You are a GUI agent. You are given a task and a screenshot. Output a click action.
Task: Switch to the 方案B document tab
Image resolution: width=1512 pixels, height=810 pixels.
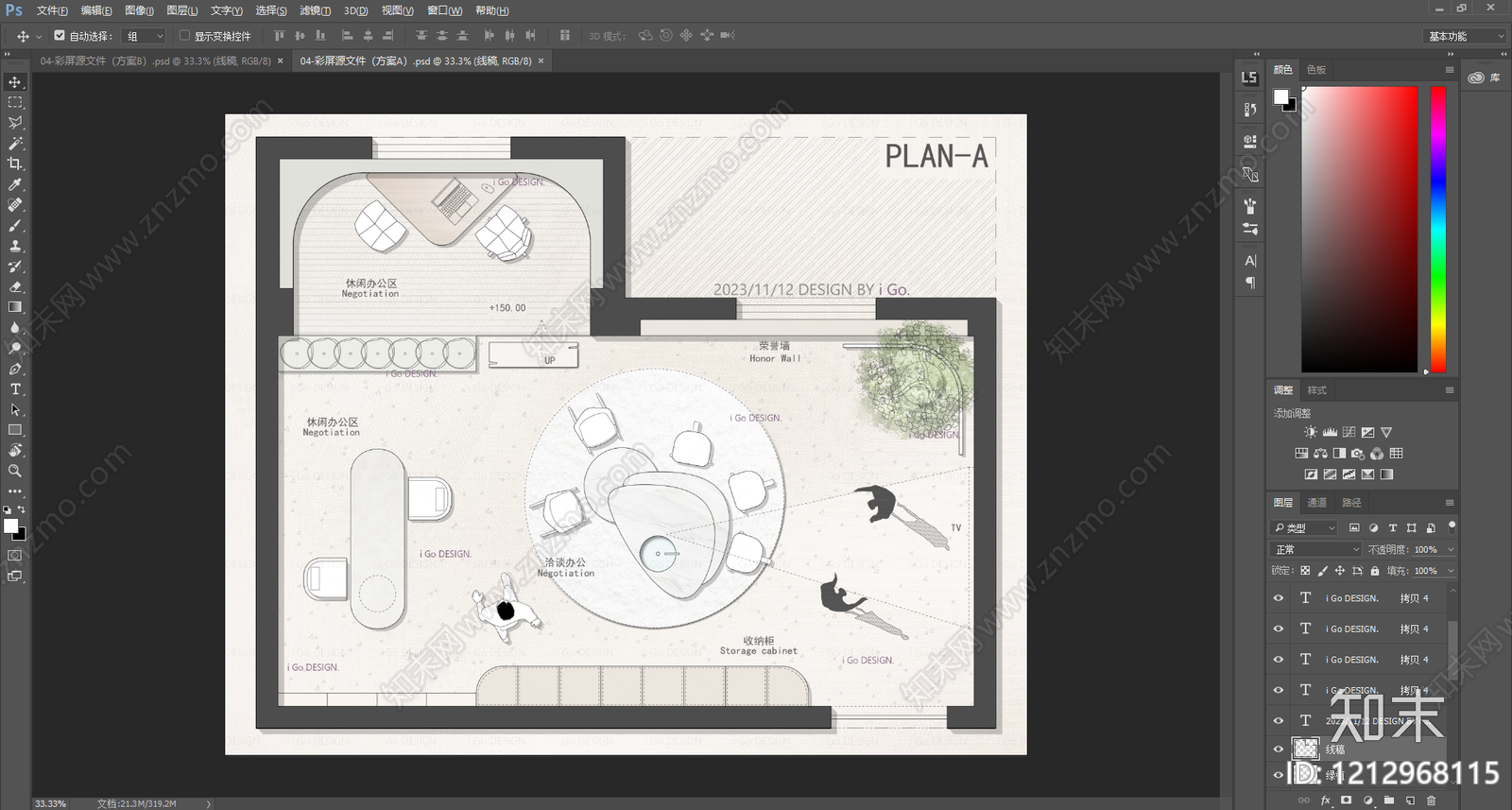155,60
